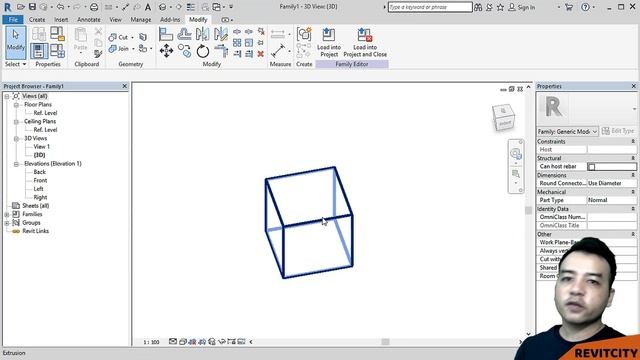Toggle the Can host rebar checkbox
Screen dimensions: 640x360
pyautogui.click(x=591, y=167)
